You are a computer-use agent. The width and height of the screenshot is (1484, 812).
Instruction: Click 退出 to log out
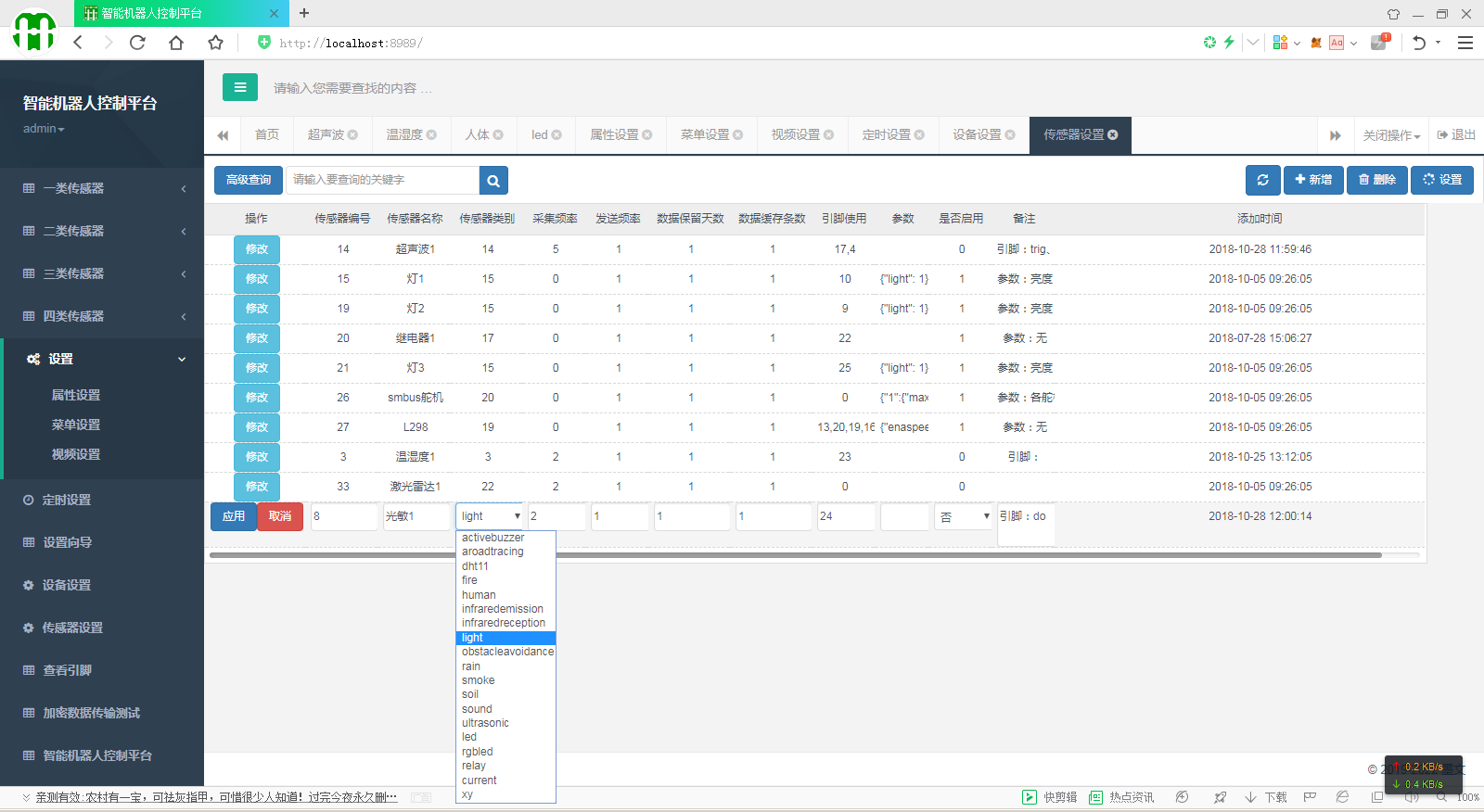pyautogui.click(x=1456, y=135)
